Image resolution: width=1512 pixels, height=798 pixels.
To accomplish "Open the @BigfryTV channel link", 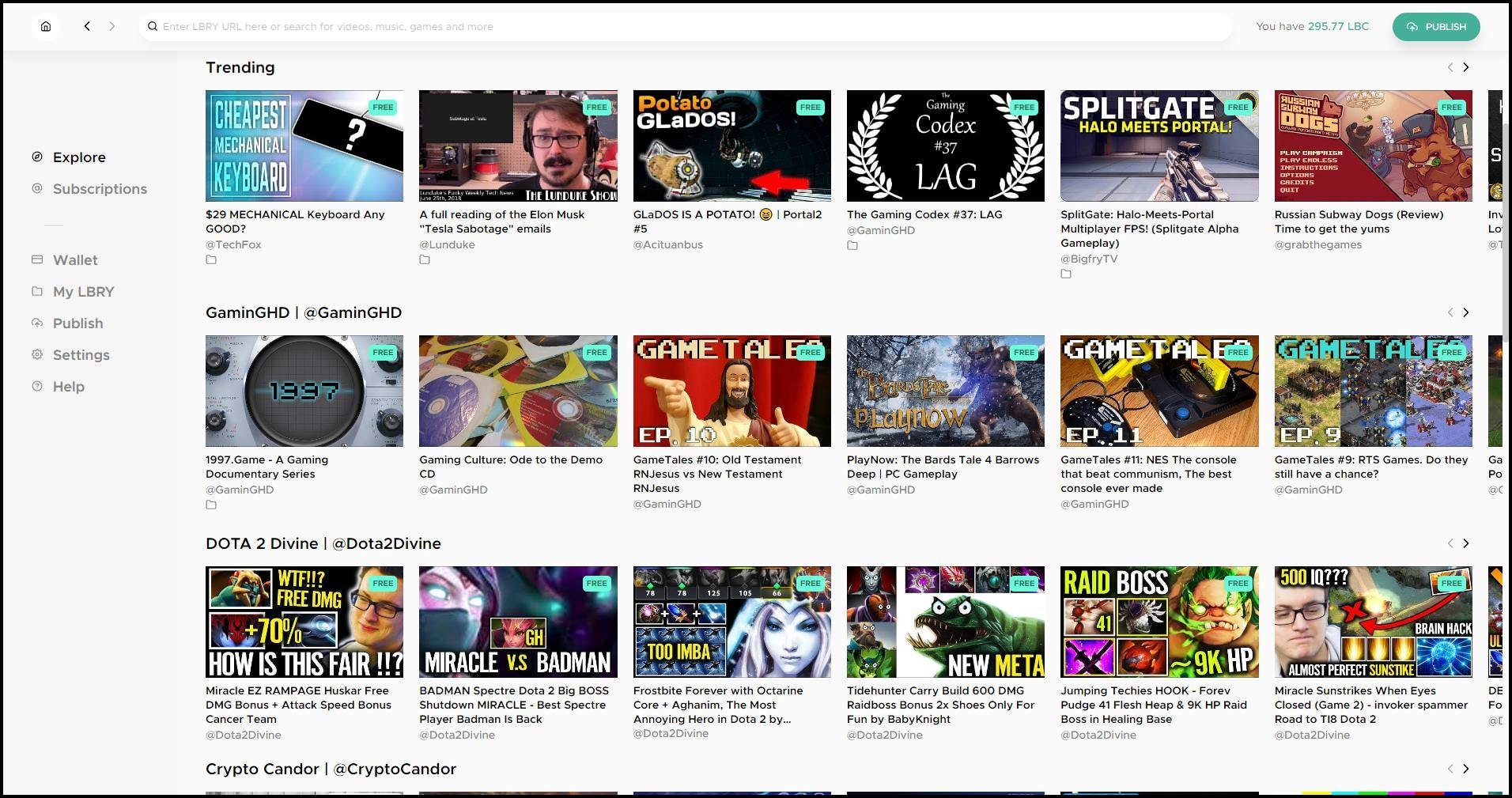I will tap(1089, 259).
